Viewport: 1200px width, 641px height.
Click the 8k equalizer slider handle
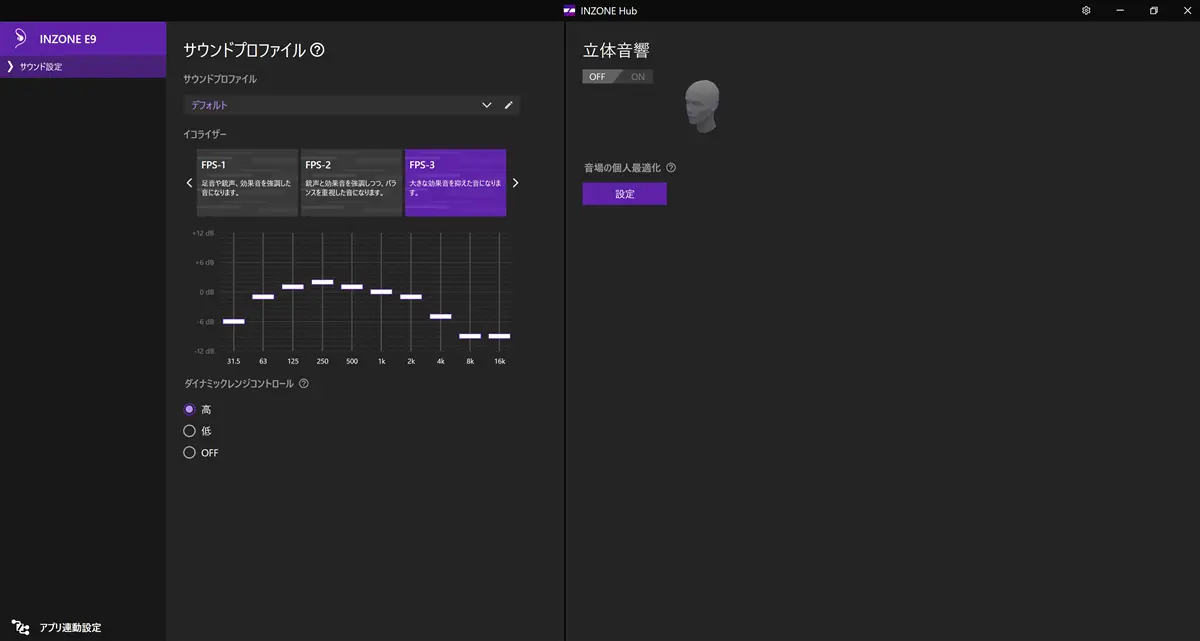470,336
